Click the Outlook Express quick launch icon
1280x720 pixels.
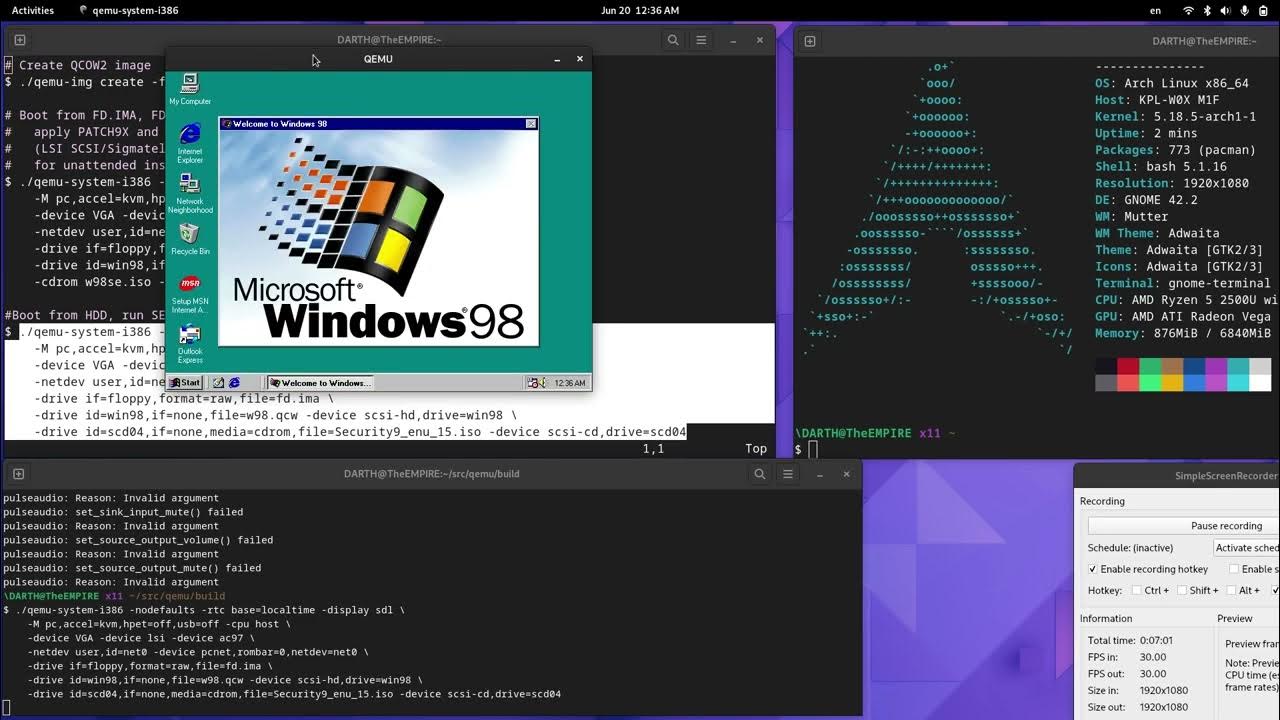pyautogui.click(x=217, y=383)
